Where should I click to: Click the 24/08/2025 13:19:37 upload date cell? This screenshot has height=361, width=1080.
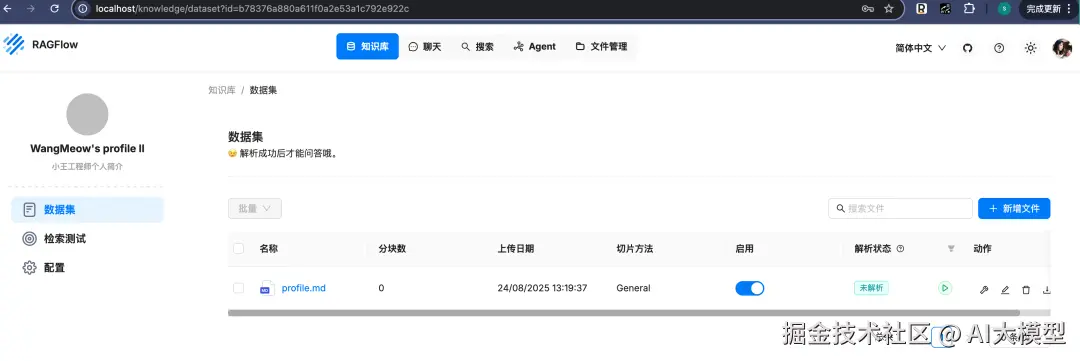(542, 288)
